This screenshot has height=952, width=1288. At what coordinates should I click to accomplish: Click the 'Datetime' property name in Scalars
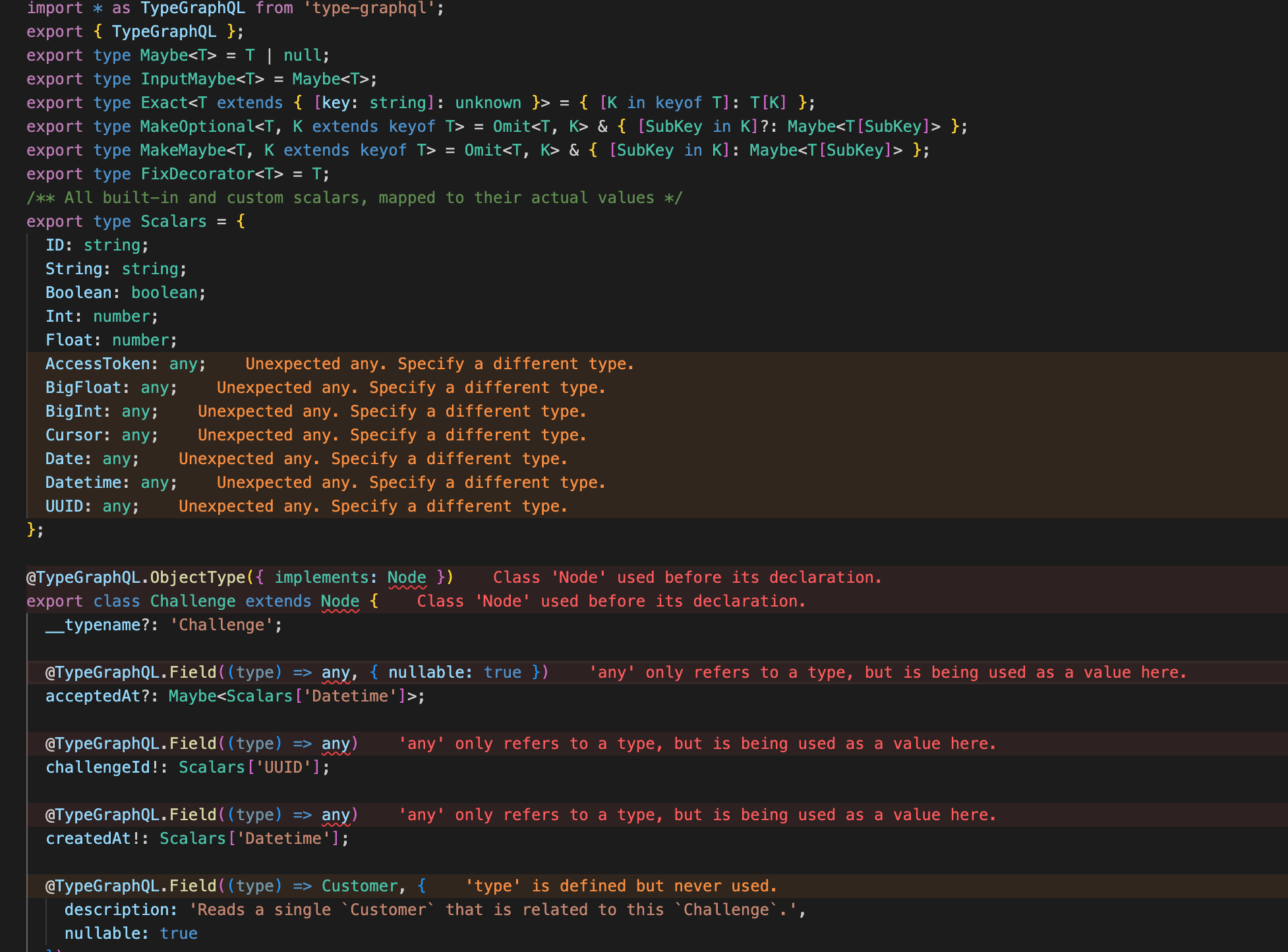tap(84, 483)
